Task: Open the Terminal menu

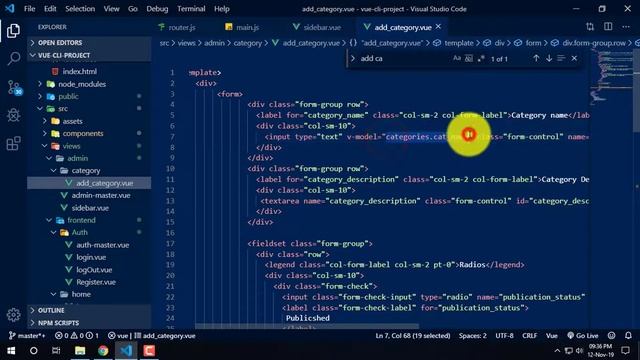Action: tap(191, 9)
